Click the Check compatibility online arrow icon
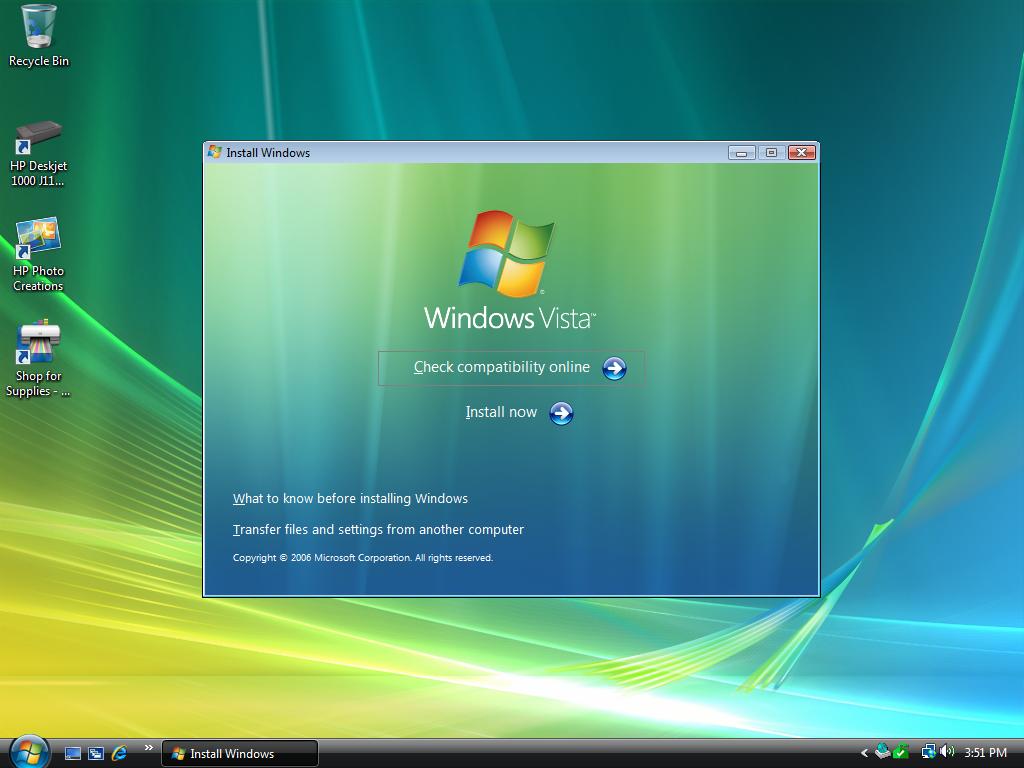Viewport: 1024px width, 768px height. click(614, 368)
